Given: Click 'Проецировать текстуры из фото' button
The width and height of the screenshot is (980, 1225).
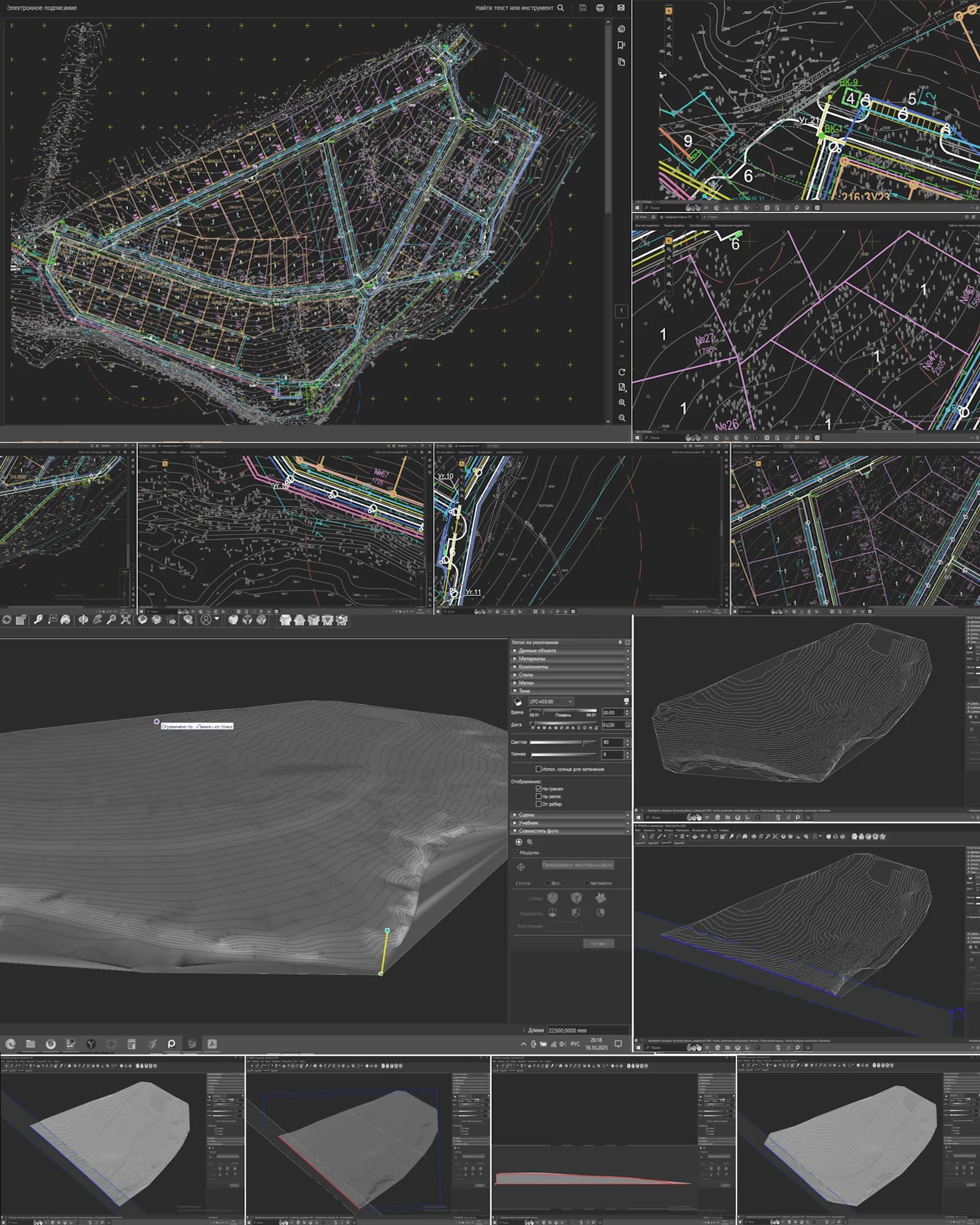Looking at the screenshot, I should click(x=578, y=865).
